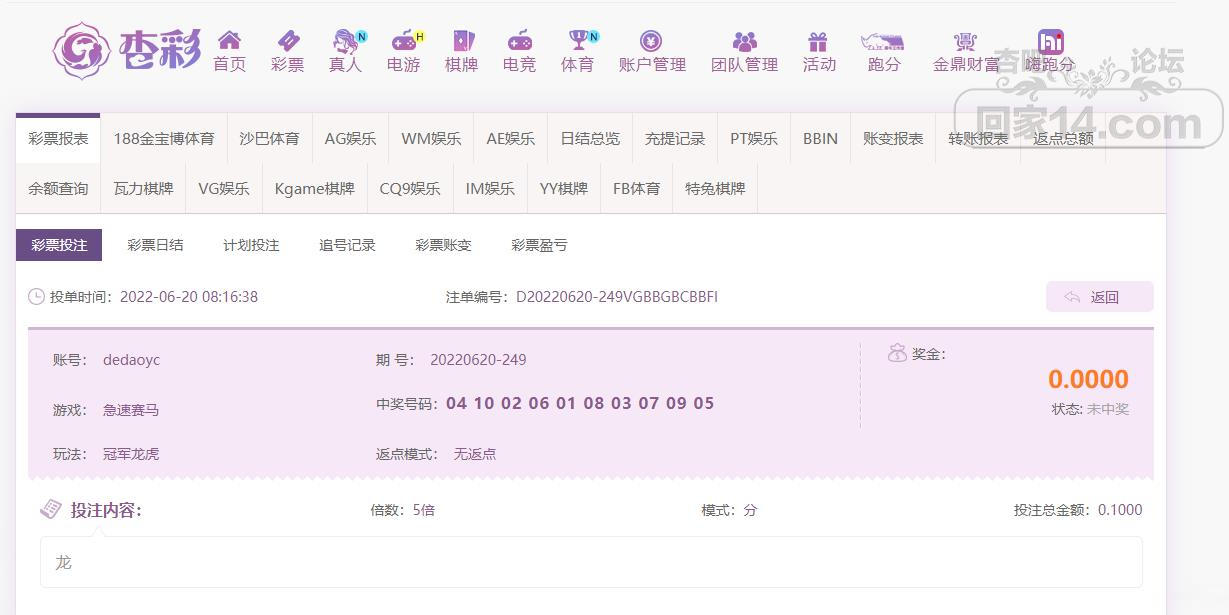Click the ticket icon beside 投注内容
The height and width of the screenshot is (615, 1229).
click(x=51, y=510)
